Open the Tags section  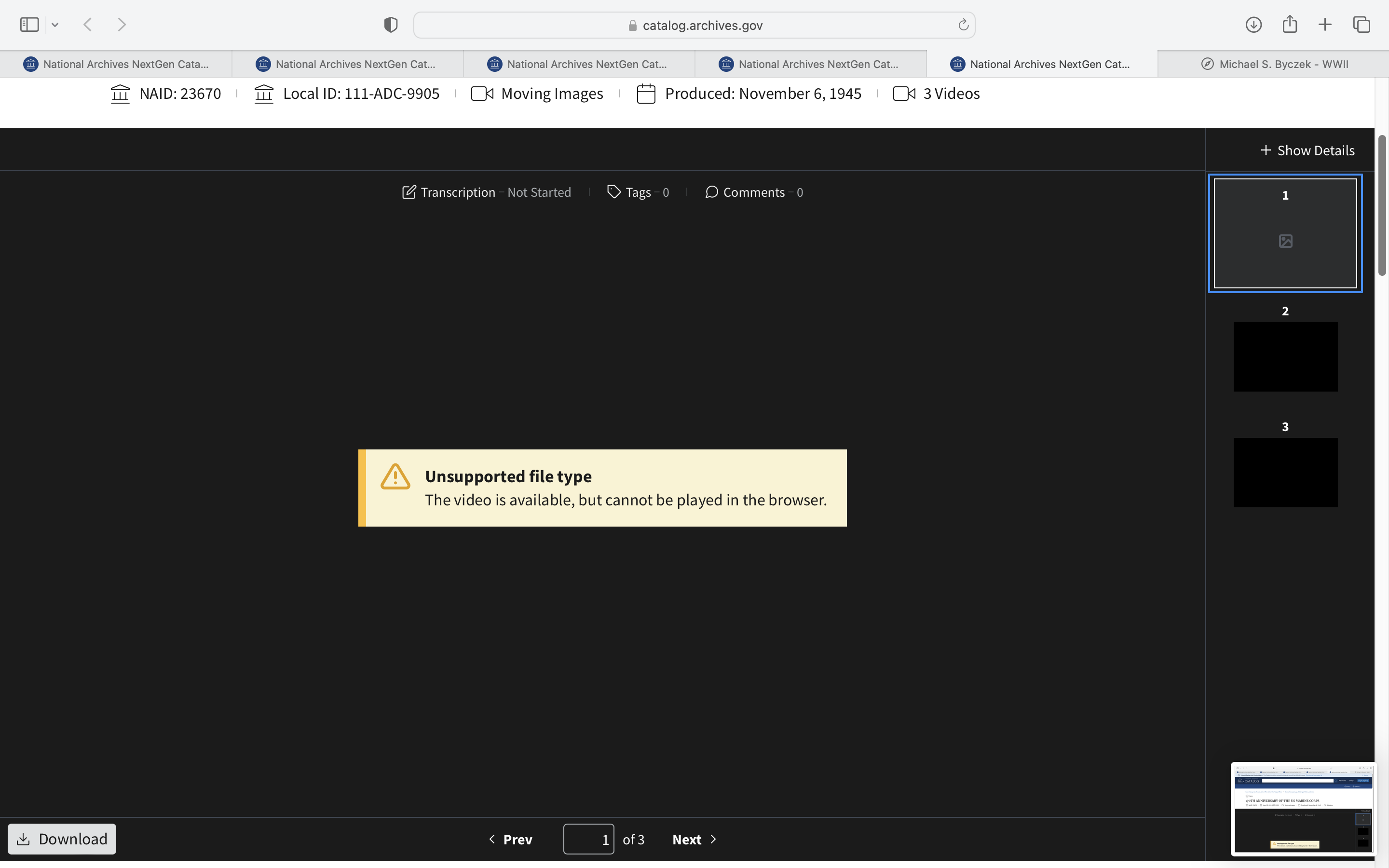[638, 192]
